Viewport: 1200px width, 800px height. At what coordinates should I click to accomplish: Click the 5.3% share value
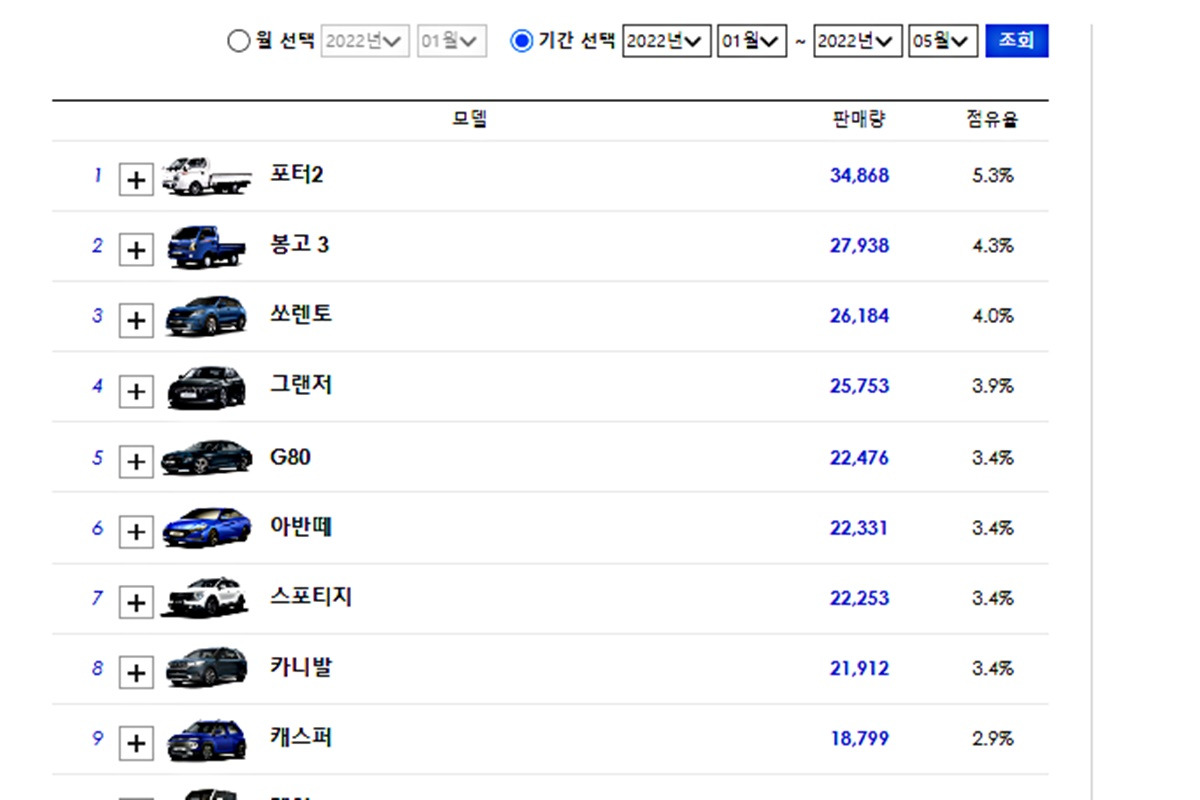(x=993, y=176)
